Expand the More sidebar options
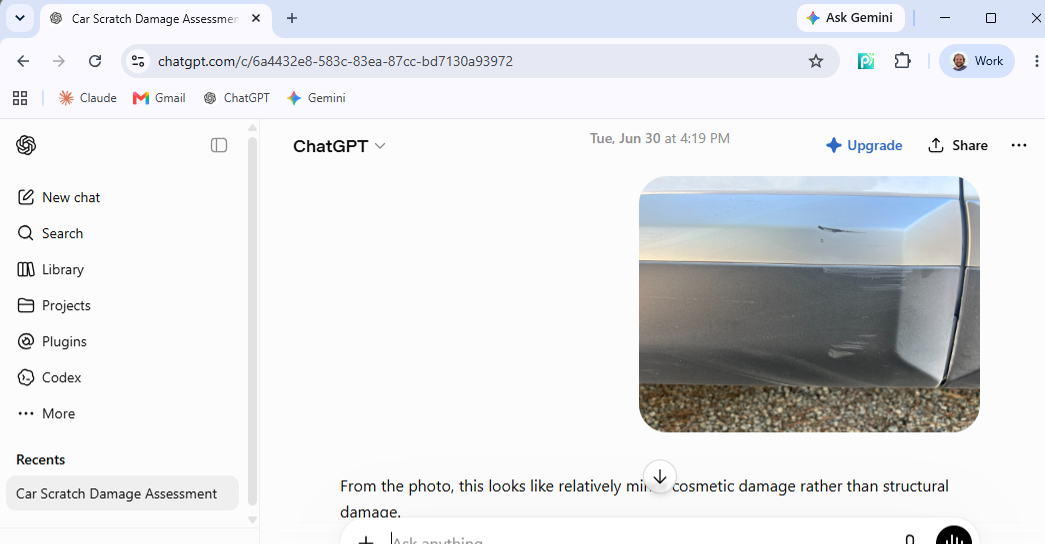Screen dimensions: 1045x544 [47, 413]
